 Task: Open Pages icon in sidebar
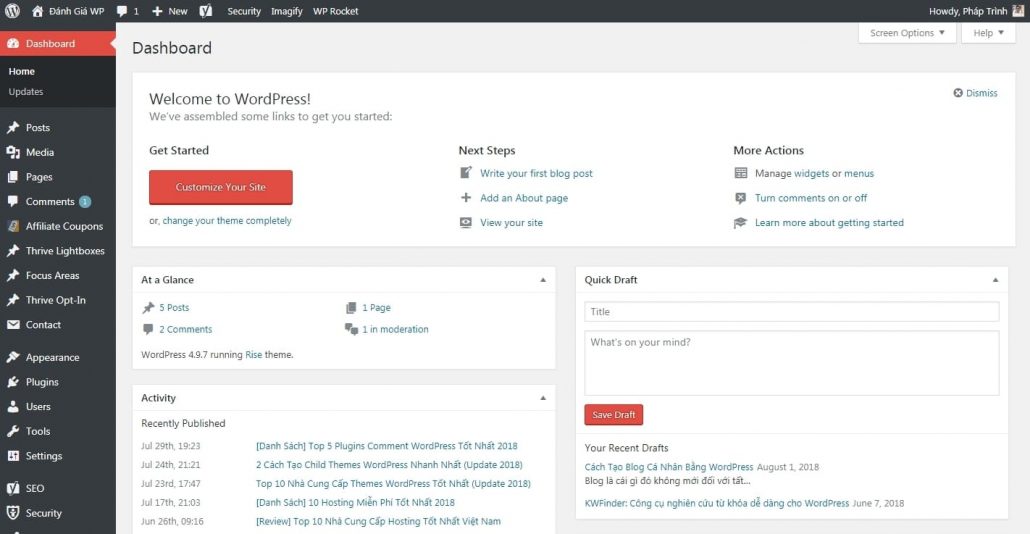coord(13,177)
